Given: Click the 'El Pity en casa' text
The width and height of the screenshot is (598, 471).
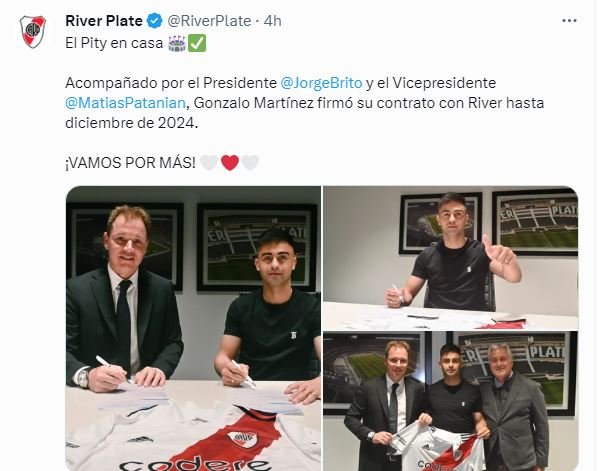Looking at the screenshot, I should coord(114,43).
